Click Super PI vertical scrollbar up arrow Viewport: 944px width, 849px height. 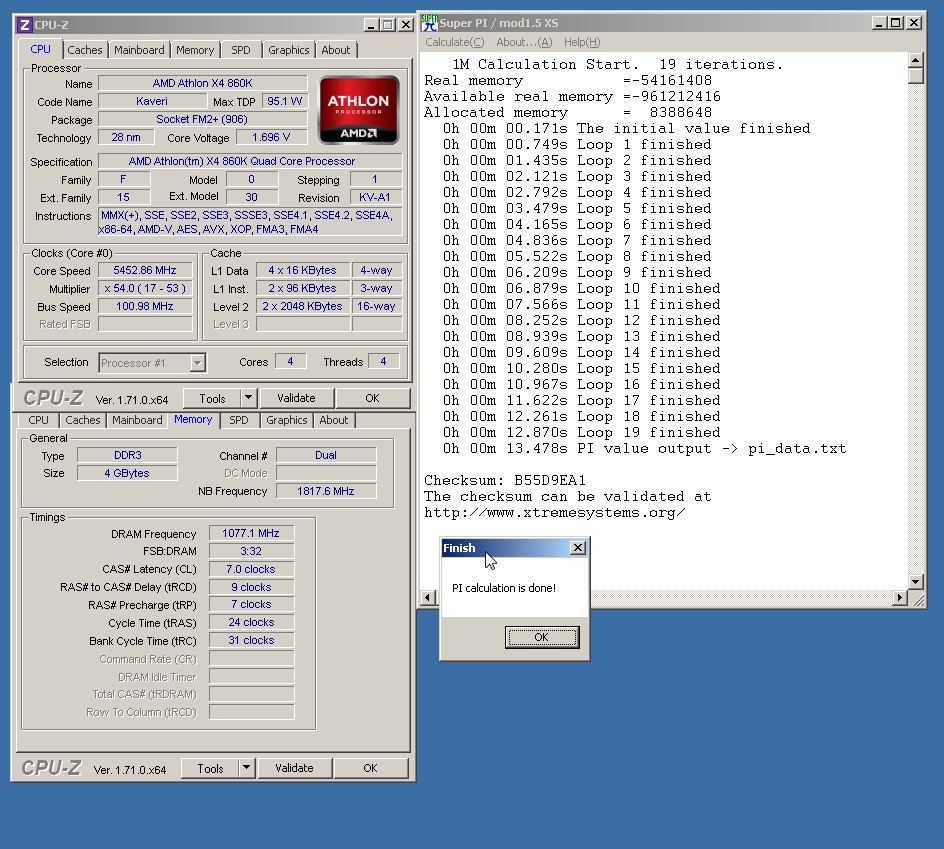(x=916, y=60)
